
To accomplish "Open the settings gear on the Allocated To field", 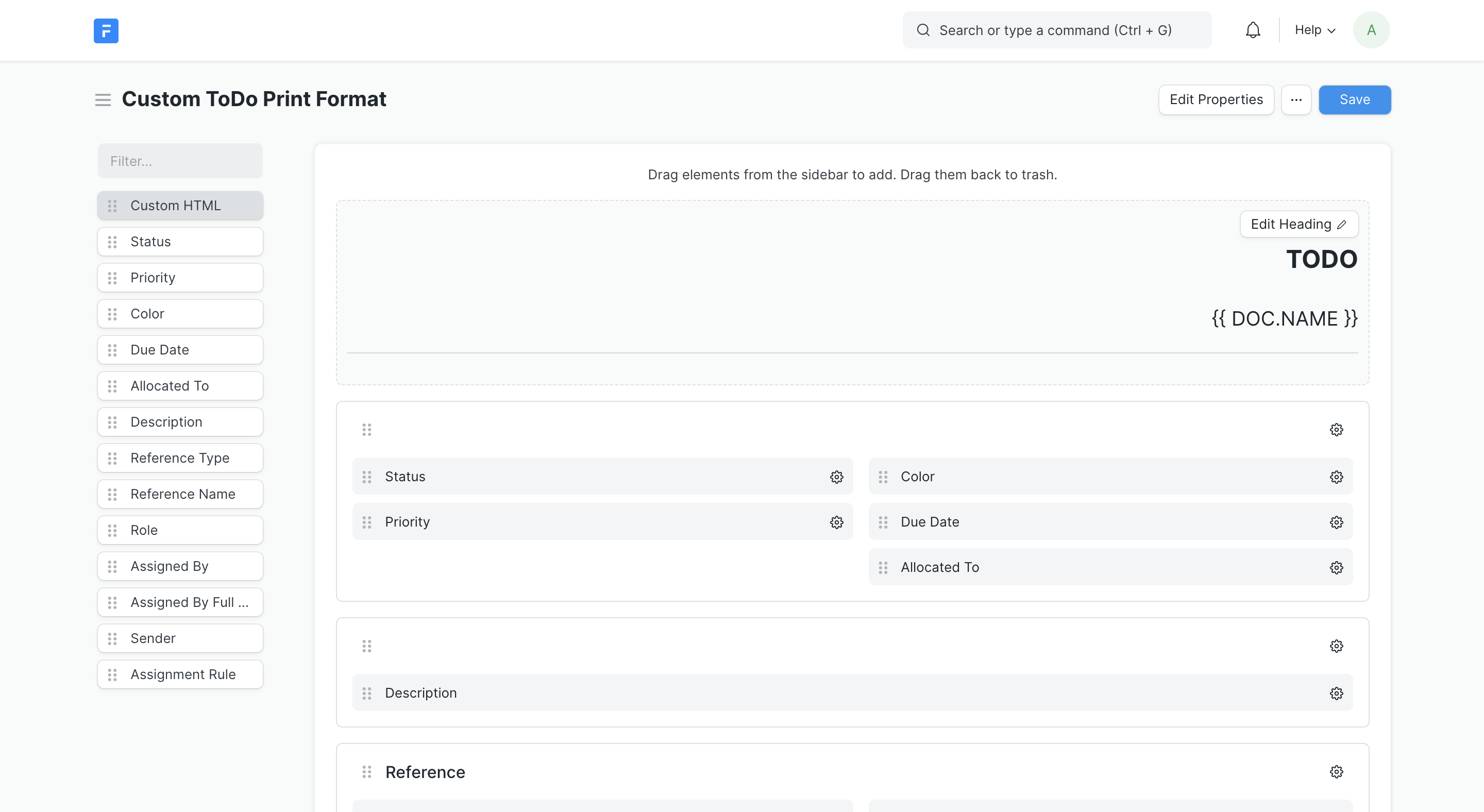I will click(x=1336, y=567).
